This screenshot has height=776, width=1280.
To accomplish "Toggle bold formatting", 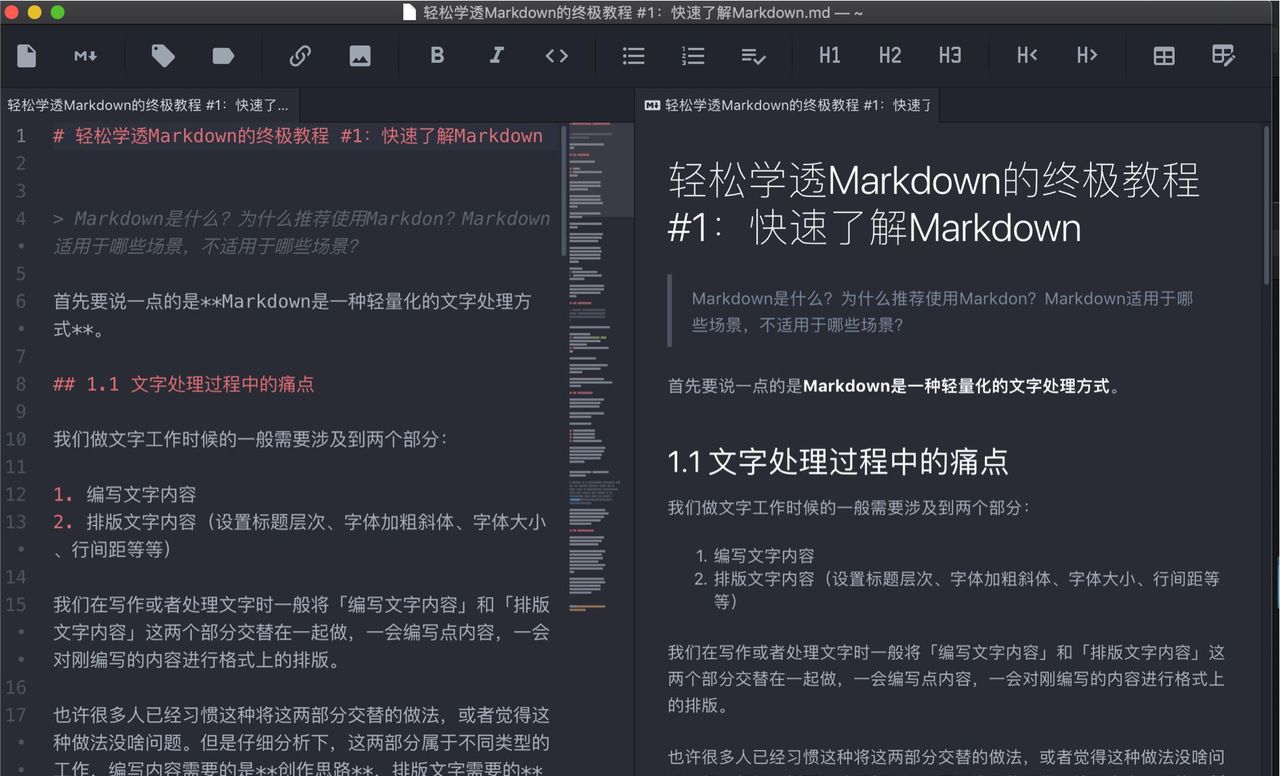I will tap(437, 55).
